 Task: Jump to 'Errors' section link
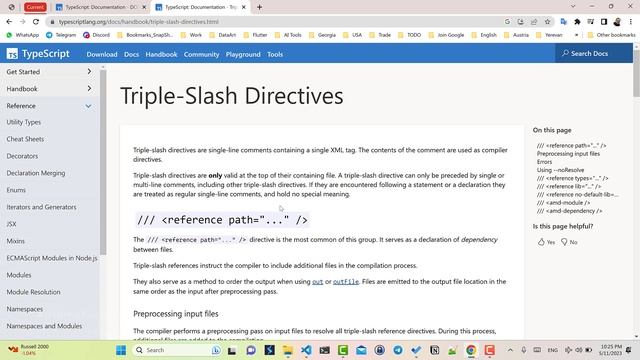544,162
